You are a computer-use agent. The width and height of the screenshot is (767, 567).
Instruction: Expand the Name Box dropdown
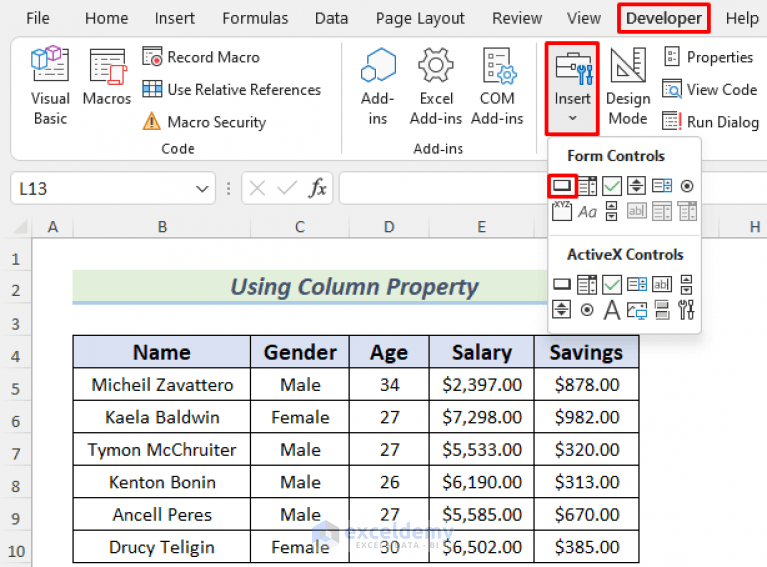pos(202,188)
